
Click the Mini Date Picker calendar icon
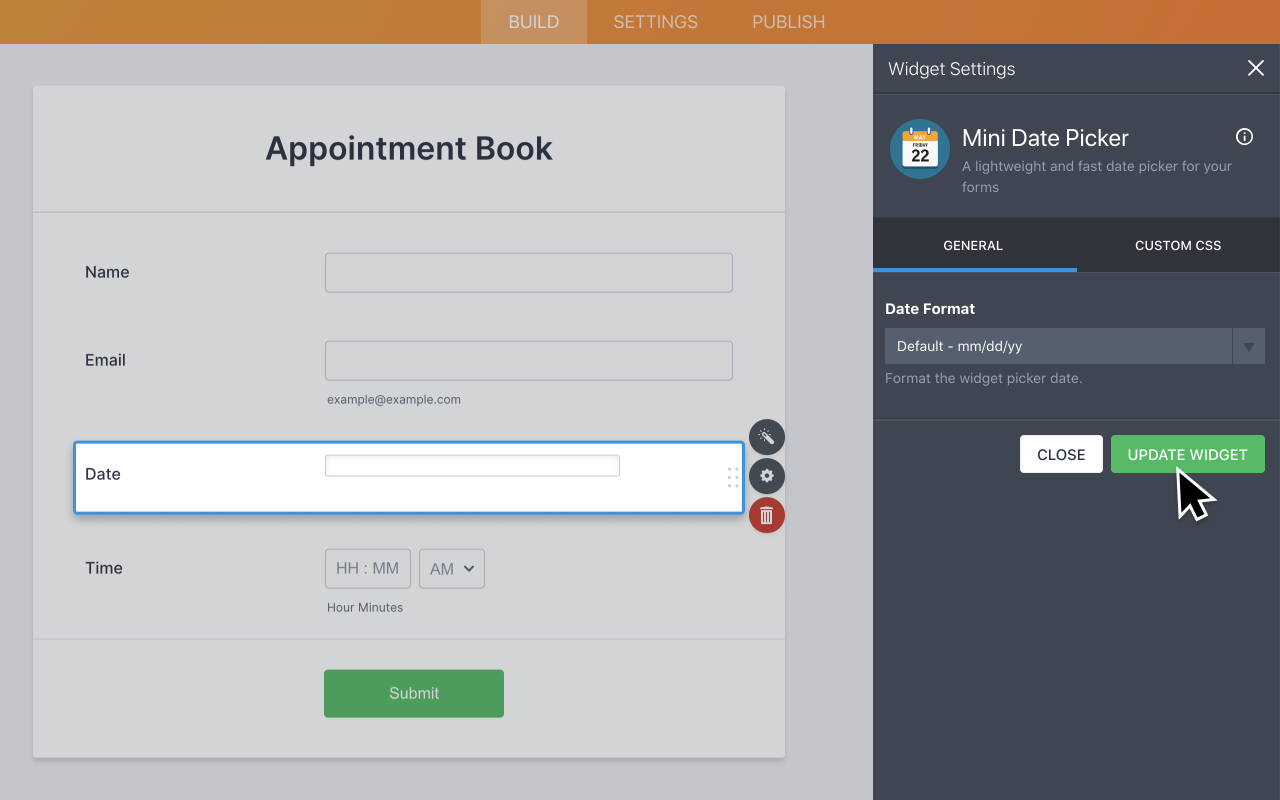pyautogui.click(x=919, y=148)
